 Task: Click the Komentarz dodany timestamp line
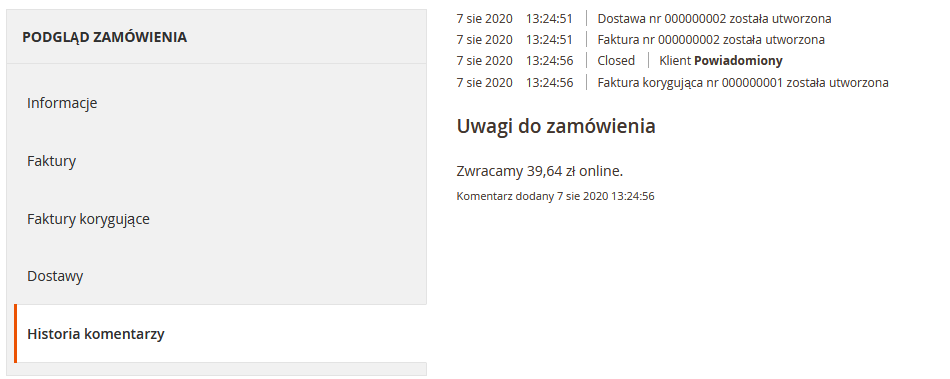[x=555, y=196]
